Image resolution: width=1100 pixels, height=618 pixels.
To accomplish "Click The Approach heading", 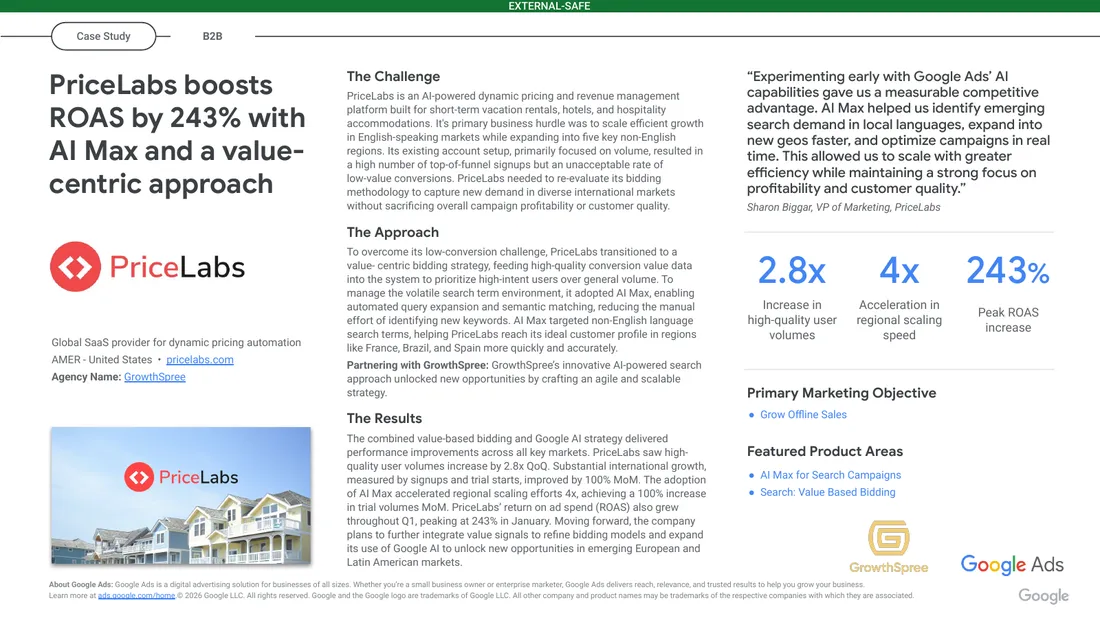I will 393,232.
